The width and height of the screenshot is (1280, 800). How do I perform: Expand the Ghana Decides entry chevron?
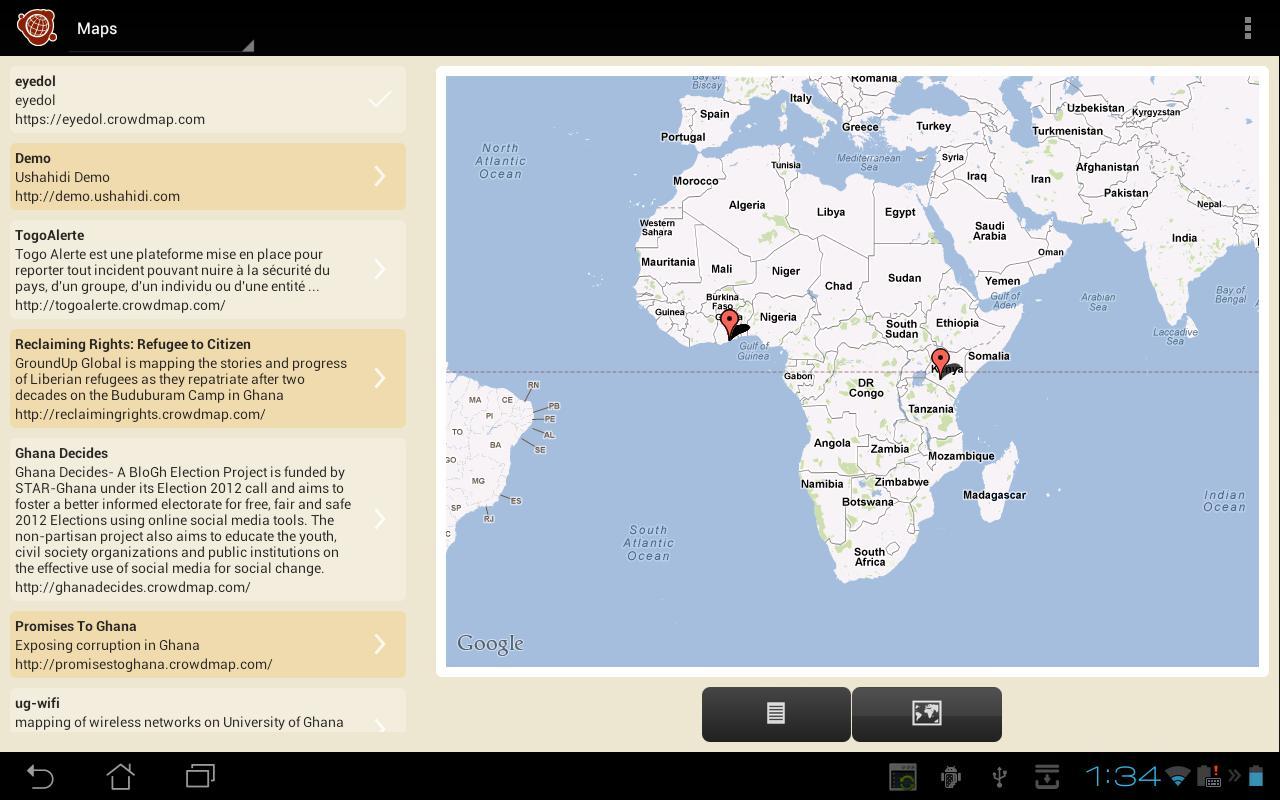379,519
